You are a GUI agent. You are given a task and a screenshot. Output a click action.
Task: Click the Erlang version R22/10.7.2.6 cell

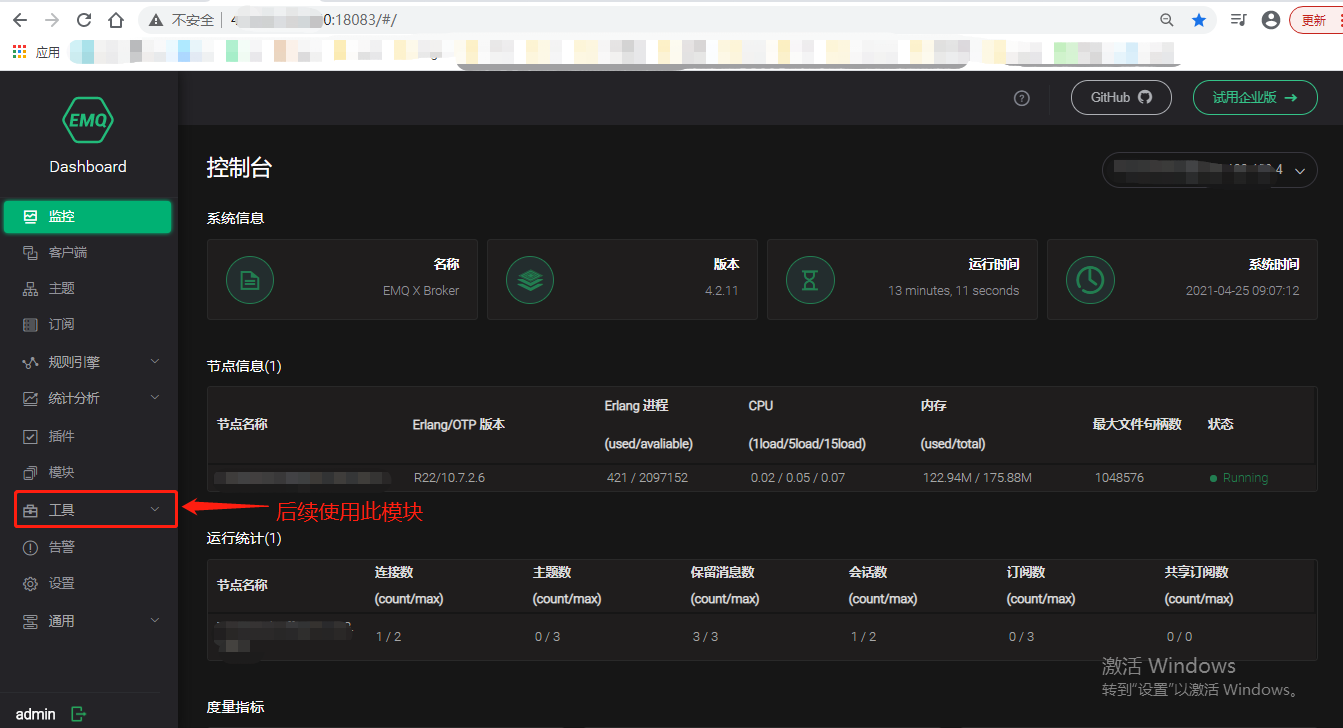449,478
